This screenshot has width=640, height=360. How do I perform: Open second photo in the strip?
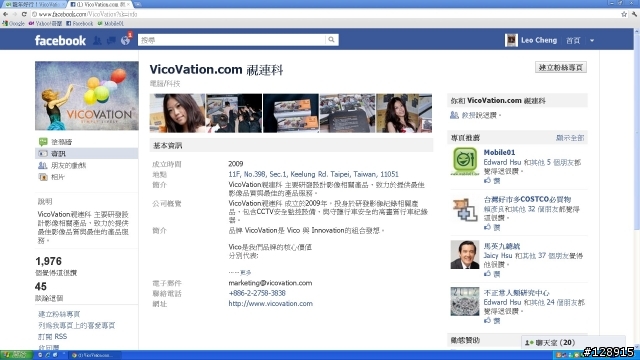click(234, 113)
